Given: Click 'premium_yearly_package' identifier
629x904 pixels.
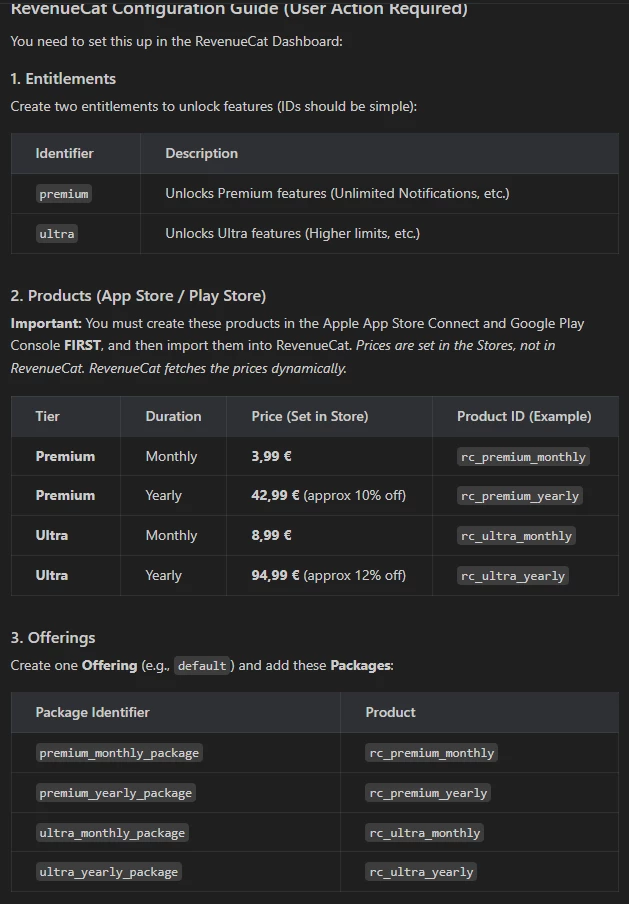Looking at the screenshot, I should click(x=115, y=793).
